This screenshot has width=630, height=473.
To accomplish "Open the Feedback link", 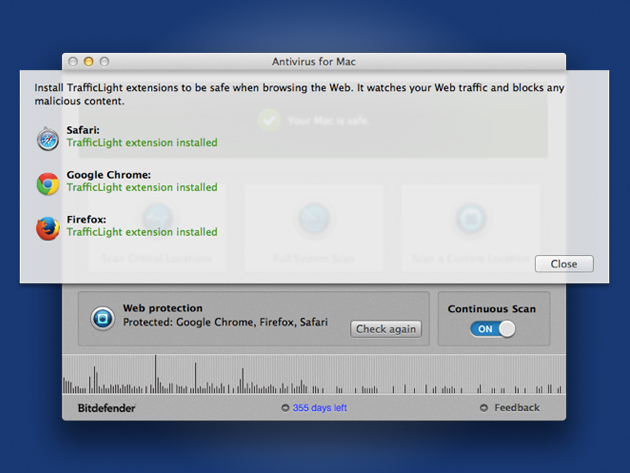I will pyautogui.click(x=517, y=408).
